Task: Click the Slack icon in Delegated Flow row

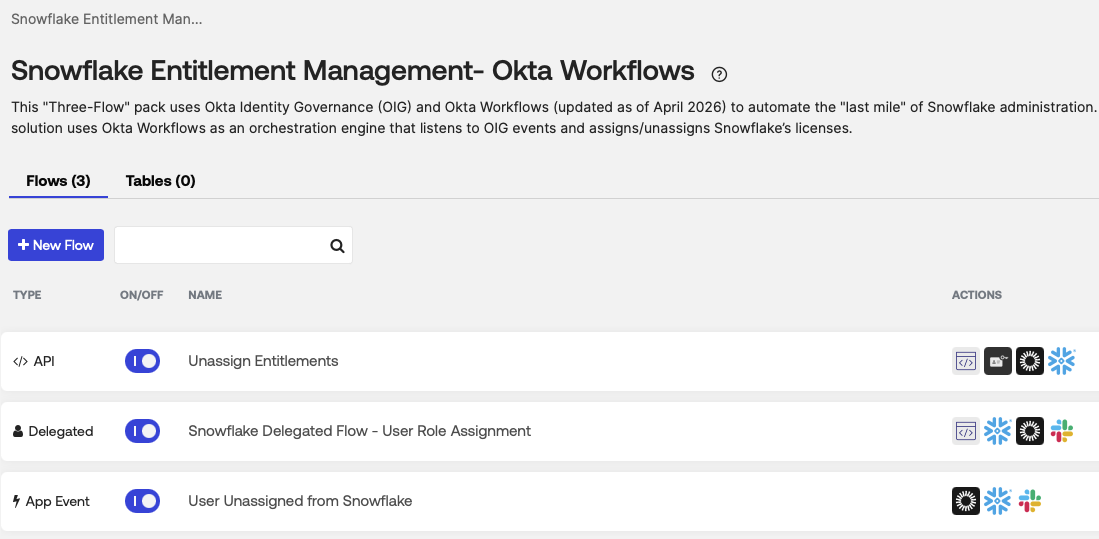Action: coord(1062,431)
